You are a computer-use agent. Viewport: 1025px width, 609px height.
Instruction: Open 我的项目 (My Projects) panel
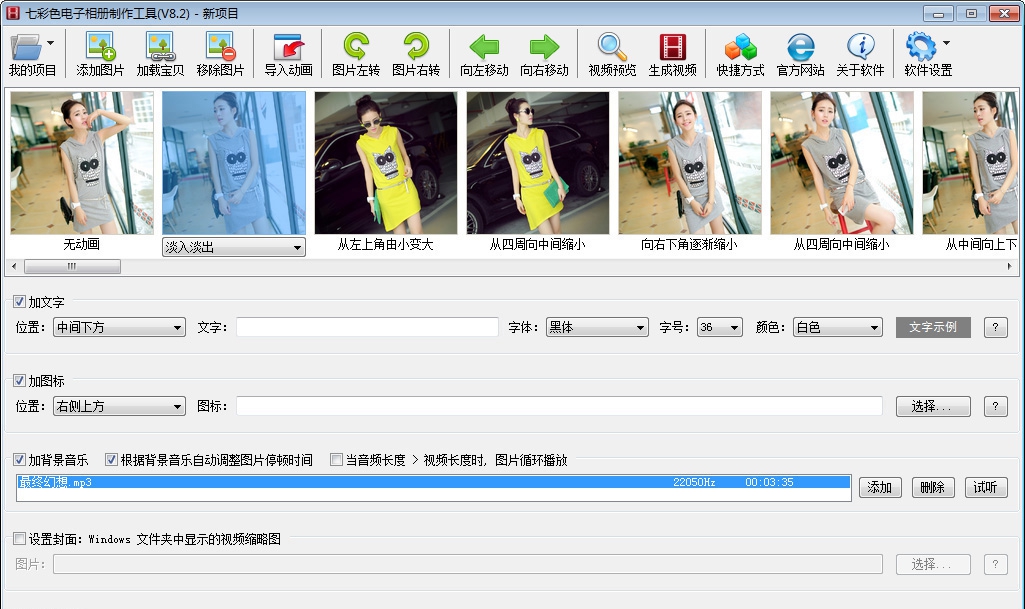[30, 55]
